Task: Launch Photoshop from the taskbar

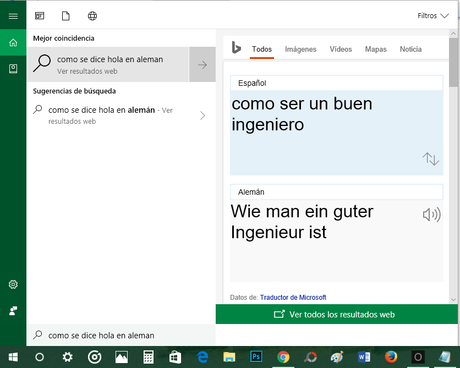Action: pyautogui.click(x=256, y=357)
